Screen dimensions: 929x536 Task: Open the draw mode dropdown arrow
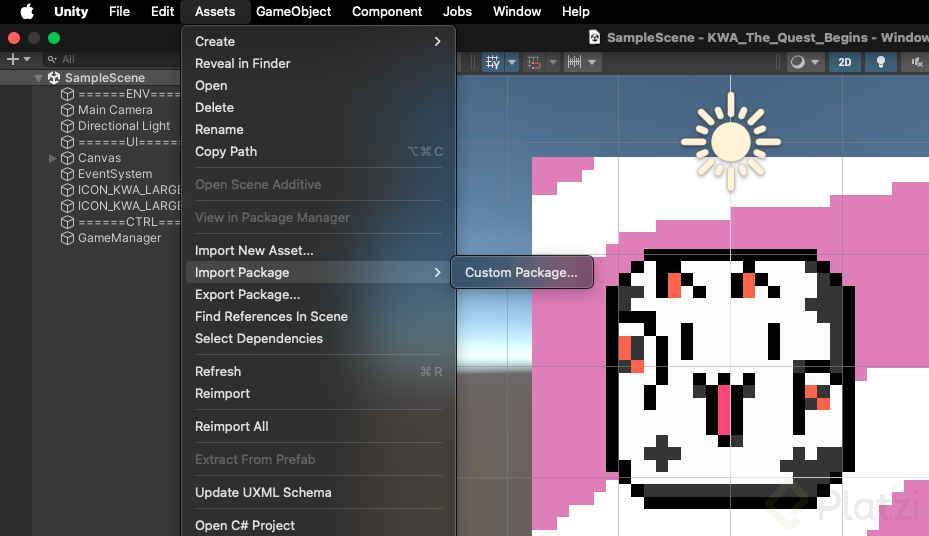815,62
